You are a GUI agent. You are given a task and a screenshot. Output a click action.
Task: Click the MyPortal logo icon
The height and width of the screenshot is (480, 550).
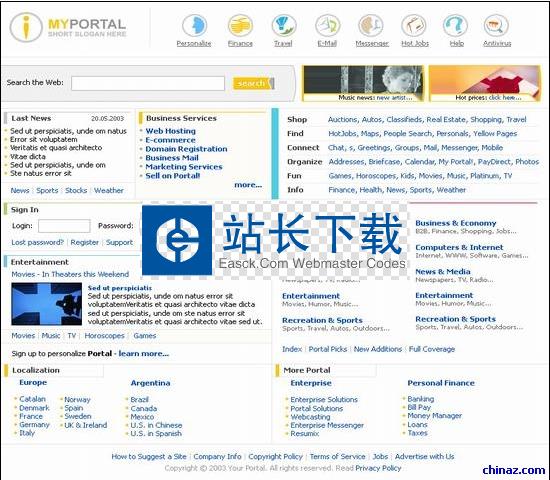[x=26, y=27]
